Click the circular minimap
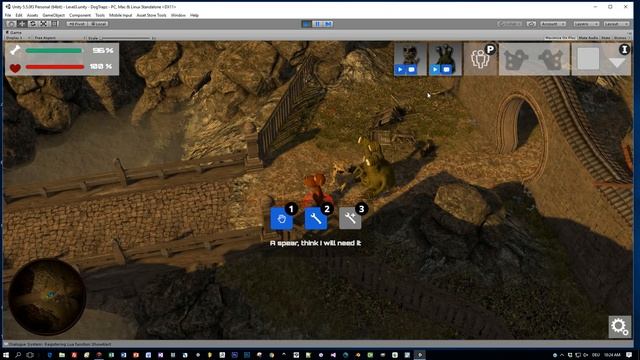The height and width of the screenshot is (360, 640). [47, 296]
